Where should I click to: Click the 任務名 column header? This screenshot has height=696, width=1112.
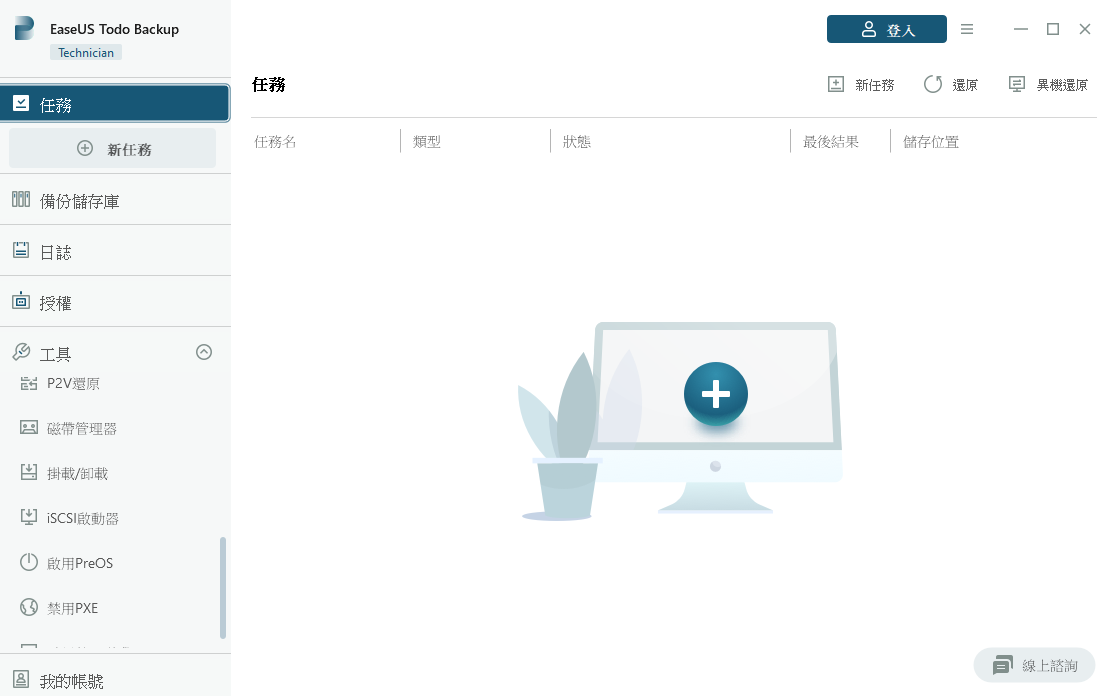(275, 142)
